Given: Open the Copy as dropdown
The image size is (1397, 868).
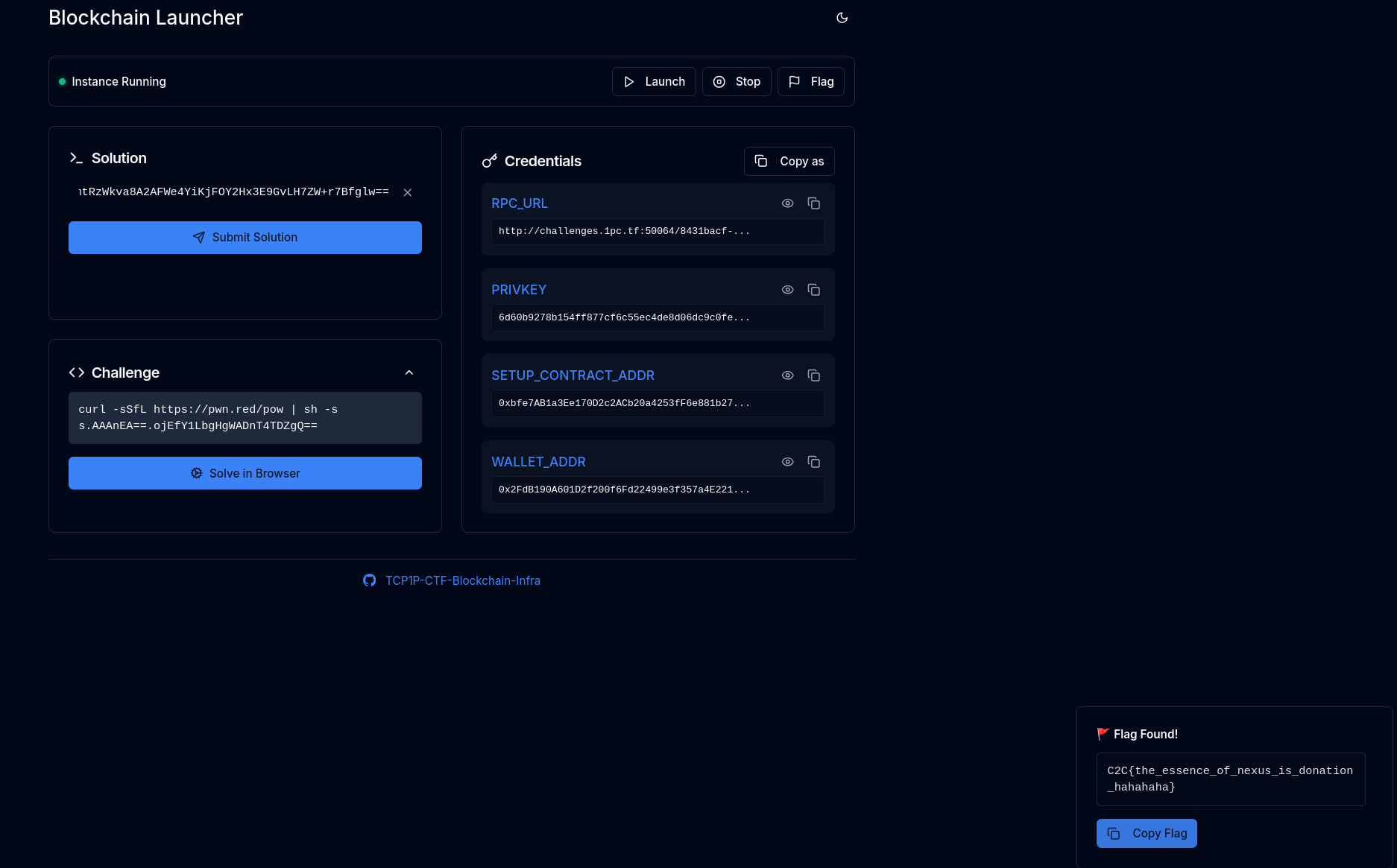Looking at the screenshot, I should pos(789,161).
